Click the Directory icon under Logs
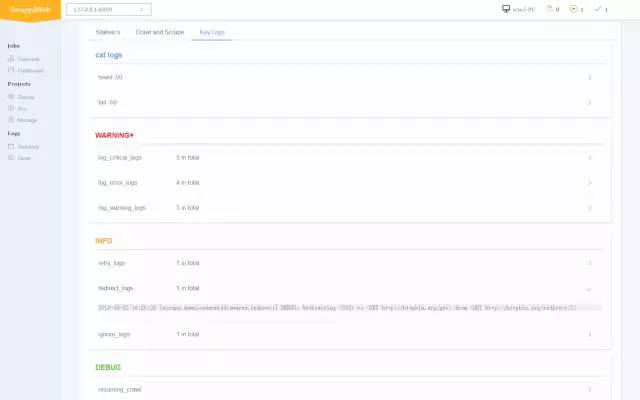 click(11, 146)
